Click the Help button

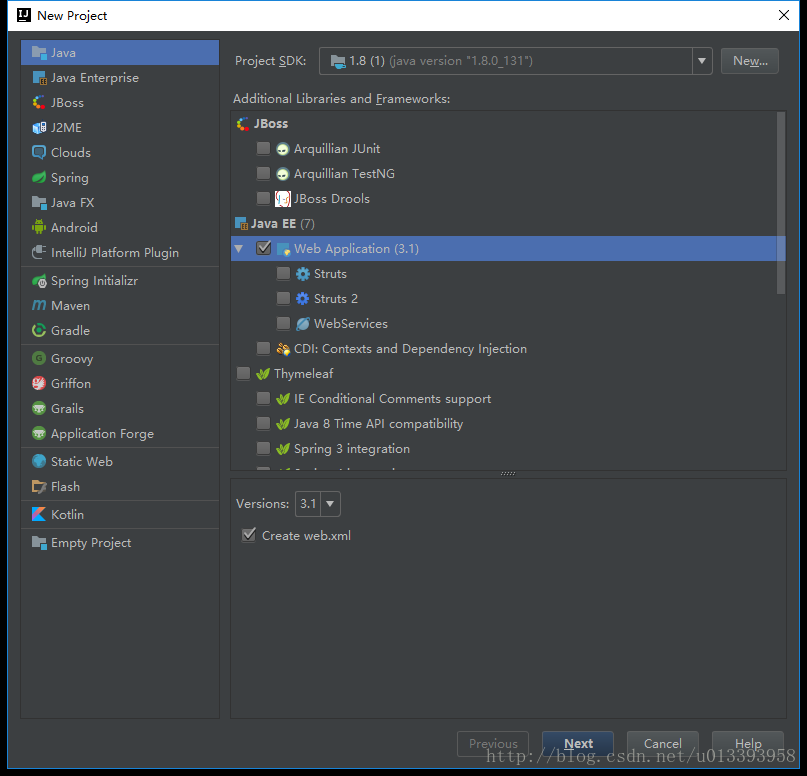click(748, 744)
